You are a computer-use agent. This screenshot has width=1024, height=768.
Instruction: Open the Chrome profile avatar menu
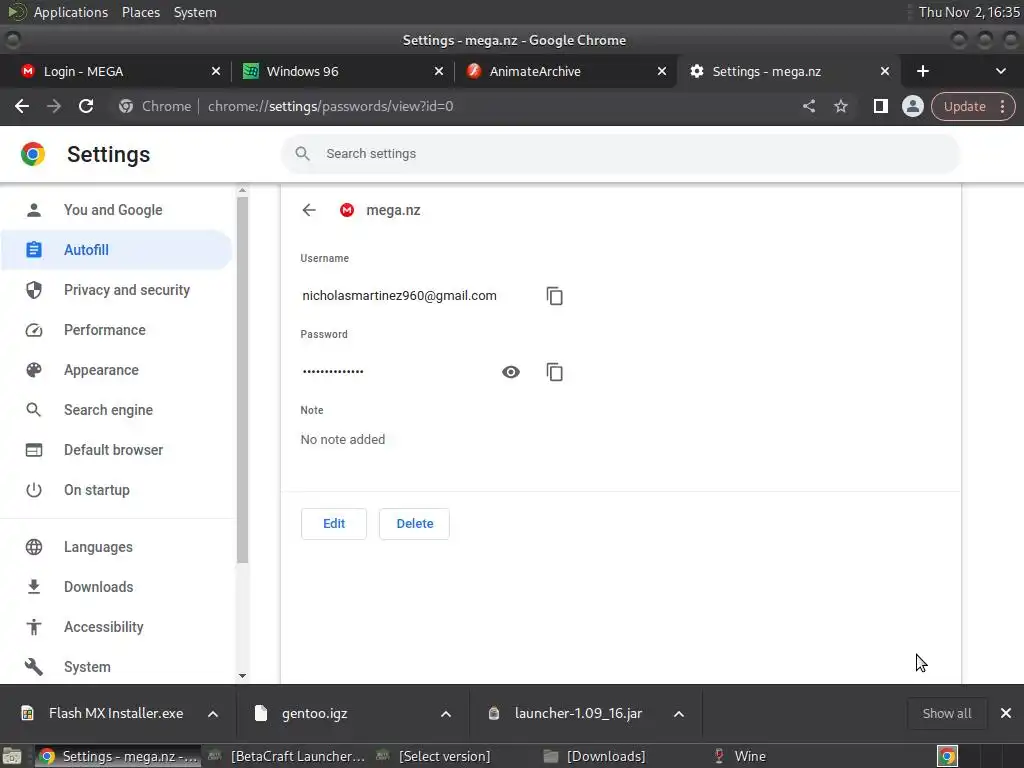[912, 106]
